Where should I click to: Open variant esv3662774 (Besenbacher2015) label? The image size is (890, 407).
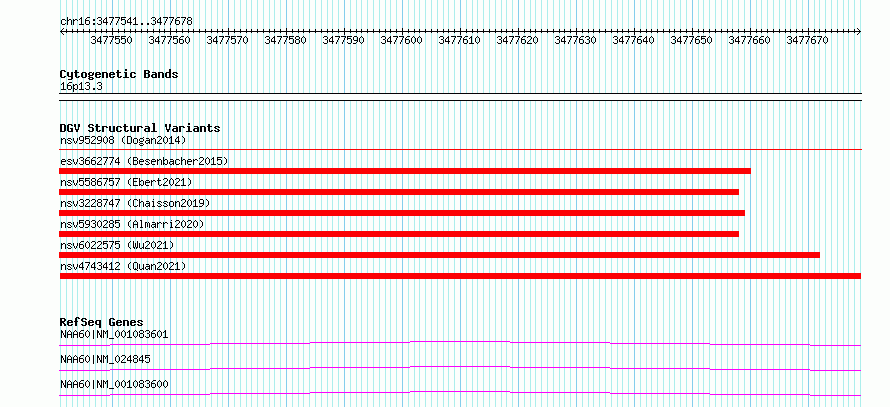click(144, 161)
